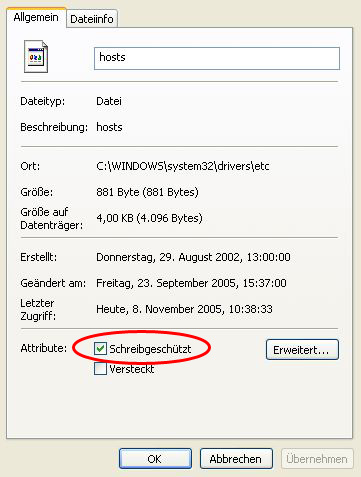Switch to the Dateiinfo tab
Image resolution: width=361 pixels, height=477 pixels.
click(x=92, y=19)
